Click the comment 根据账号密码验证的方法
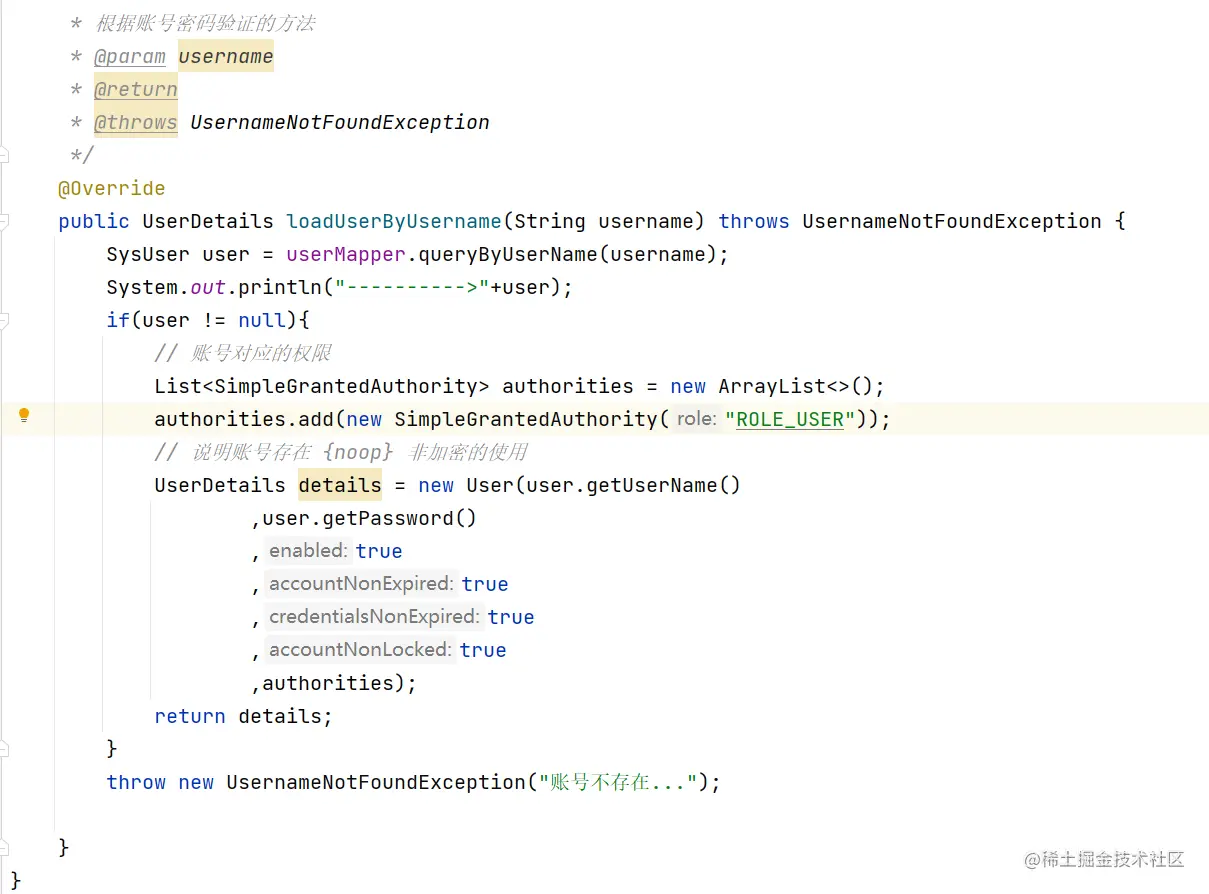This screenshot has height=894, width=1209. click(x=205, y=23)
